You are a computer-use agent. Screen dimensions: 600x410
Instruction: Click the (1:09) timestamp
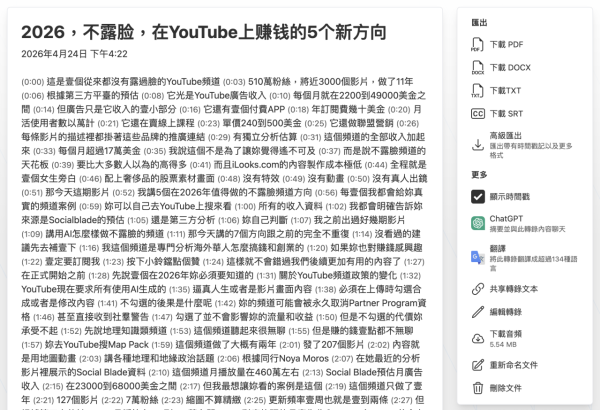coord(33,234)
